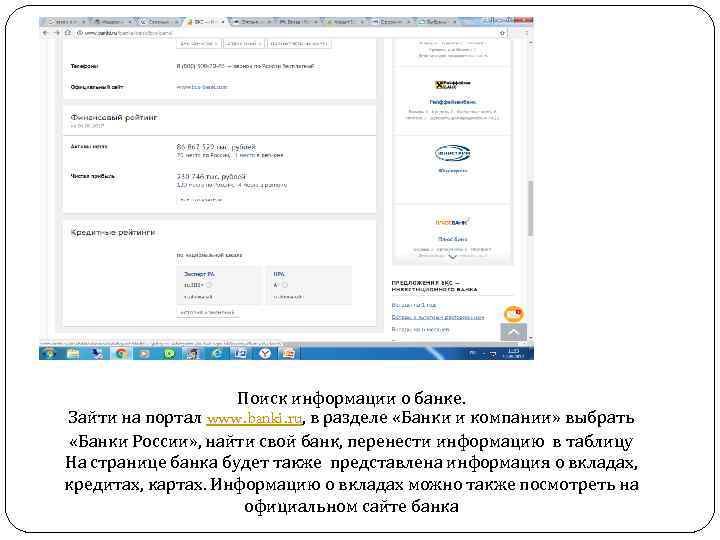Click the Телефоны label

click(x=84, y=66)
